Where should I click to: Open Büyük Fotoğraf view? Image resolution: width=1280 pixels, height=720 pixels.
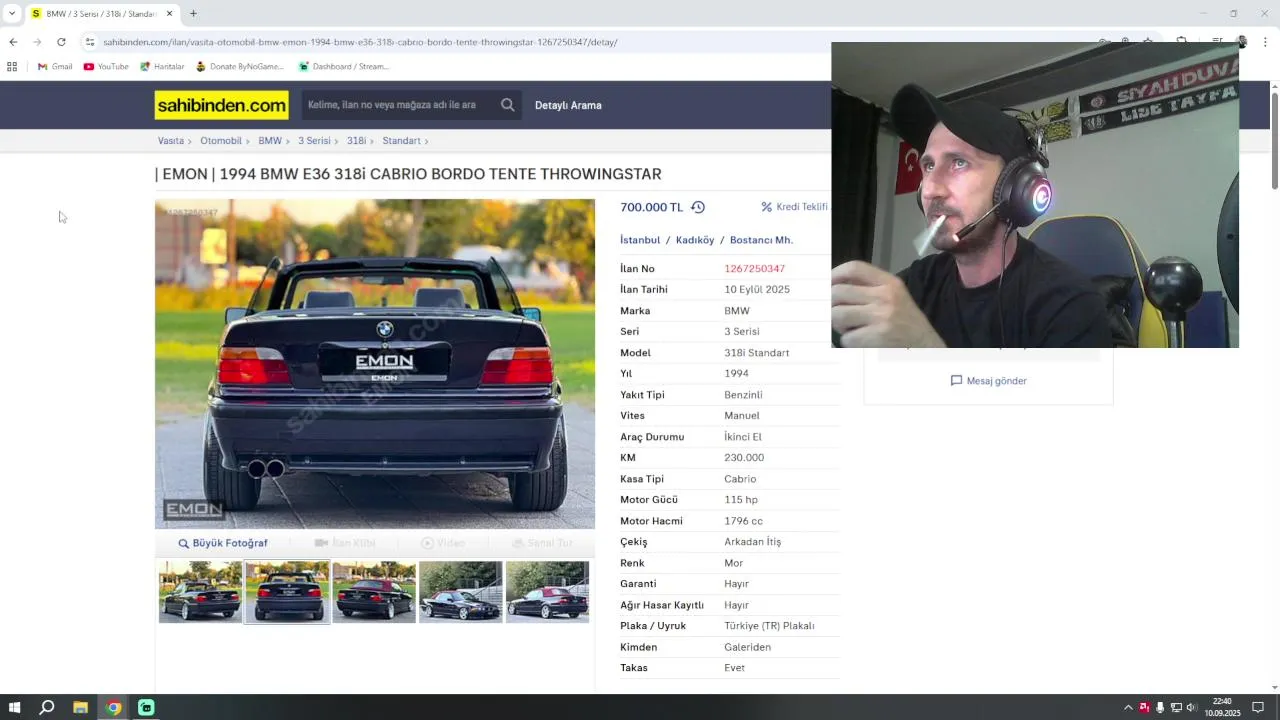[x=222, y=543]
